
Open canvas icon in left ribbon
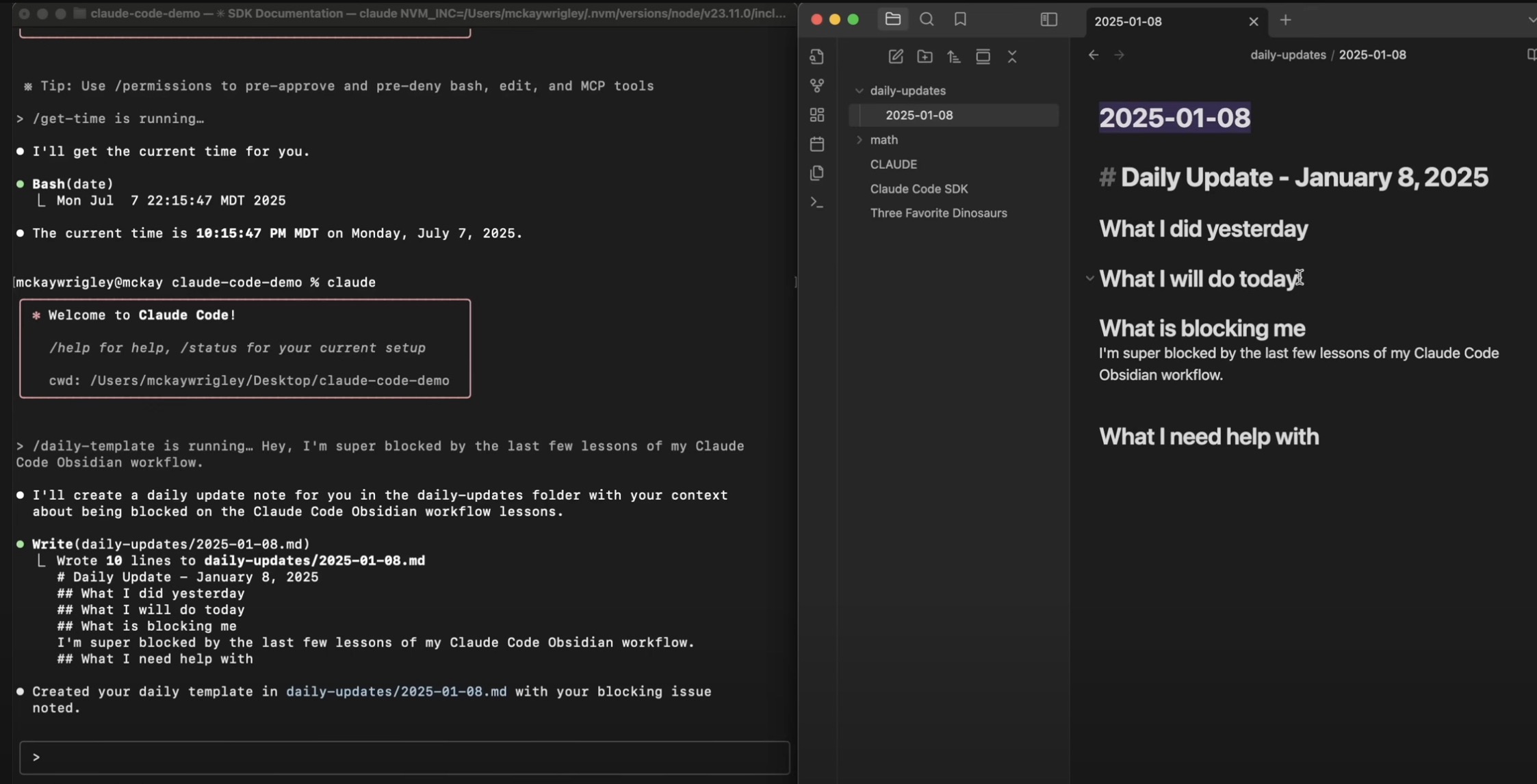[x=816, y=115]
